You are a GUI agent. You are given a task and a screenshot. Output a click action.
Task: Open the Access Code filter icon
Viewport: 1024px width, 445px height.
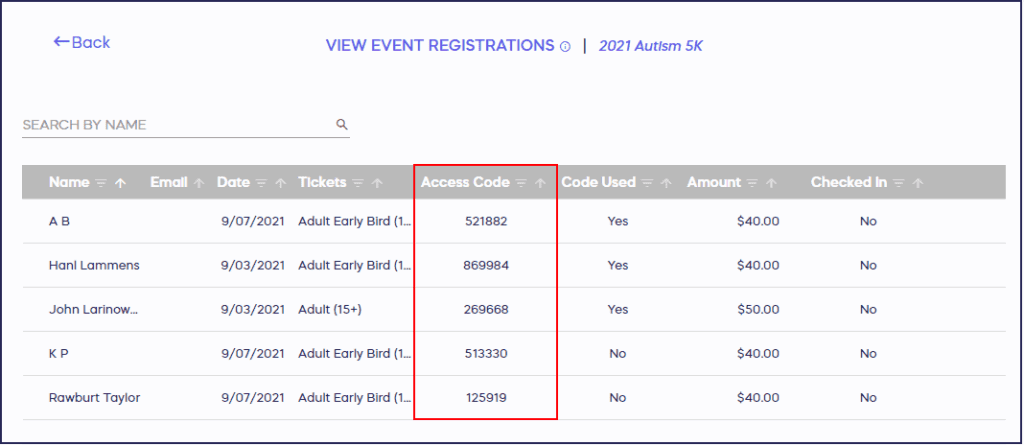coord(520,183)
